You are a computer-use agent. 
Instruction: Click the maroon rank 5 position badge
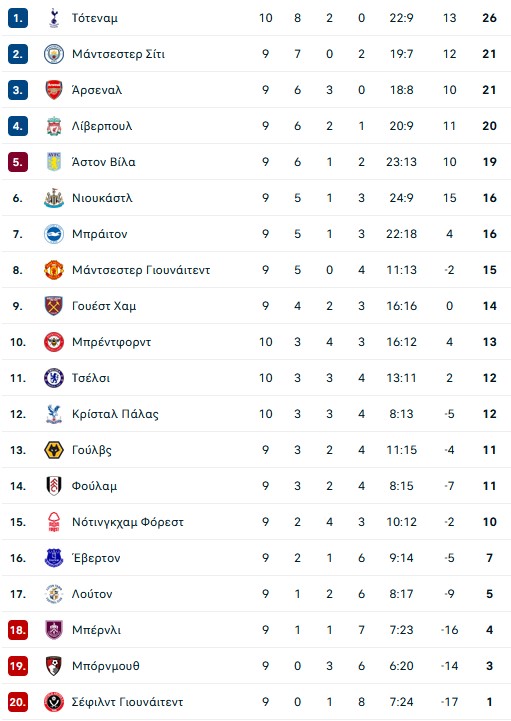[x=18, y=162]
